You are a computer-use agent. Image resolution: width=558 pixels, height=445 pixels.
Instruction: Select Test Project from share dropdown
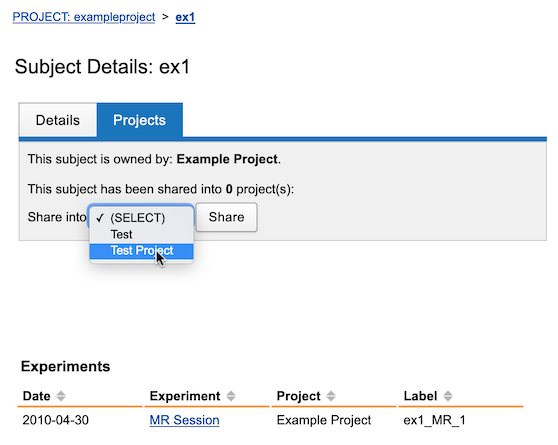click(x=141, y=251)
